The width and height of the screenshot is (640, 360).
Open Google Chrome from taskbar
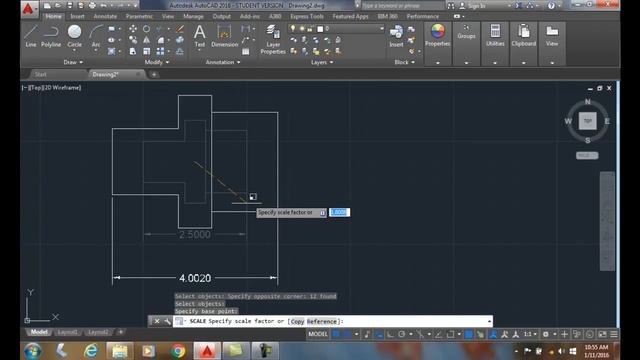coord(178,351)
